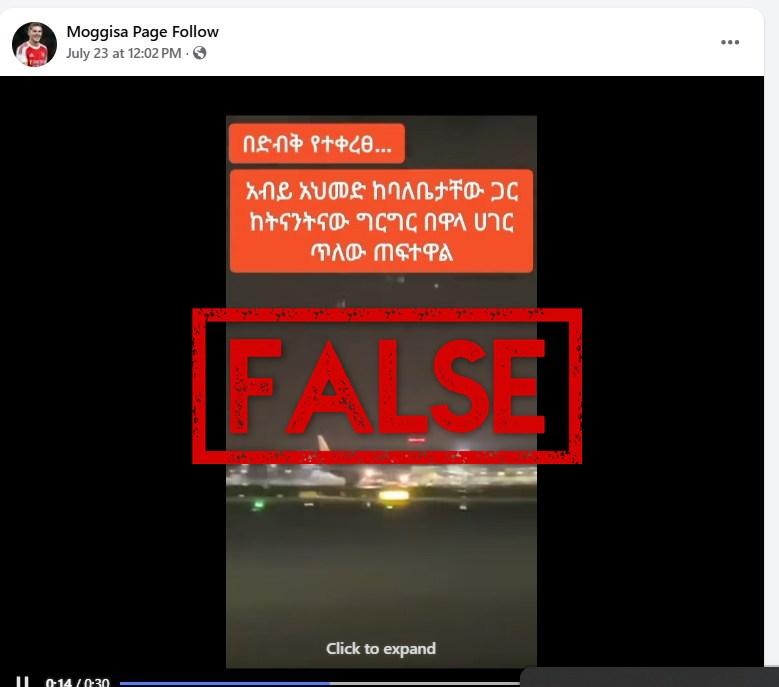Click the globe public audience icon
This screenshot has width=779, height=687.
(x=200, y=53)
